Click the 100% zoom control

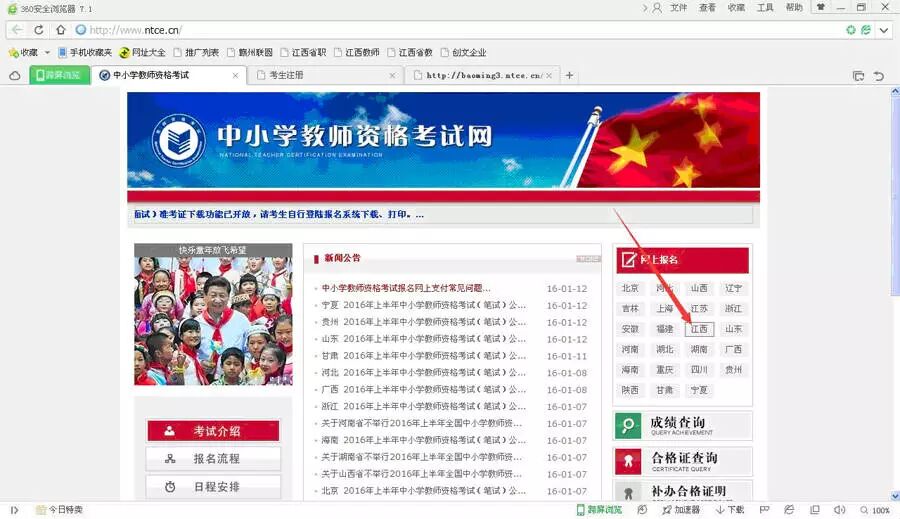pos(875,510)
